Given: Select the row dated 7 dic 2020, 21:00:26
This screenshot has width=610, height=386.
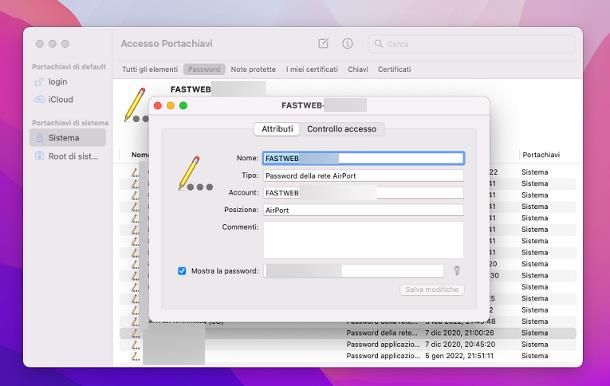Looking at the screenshot, I should pos(348,333).
